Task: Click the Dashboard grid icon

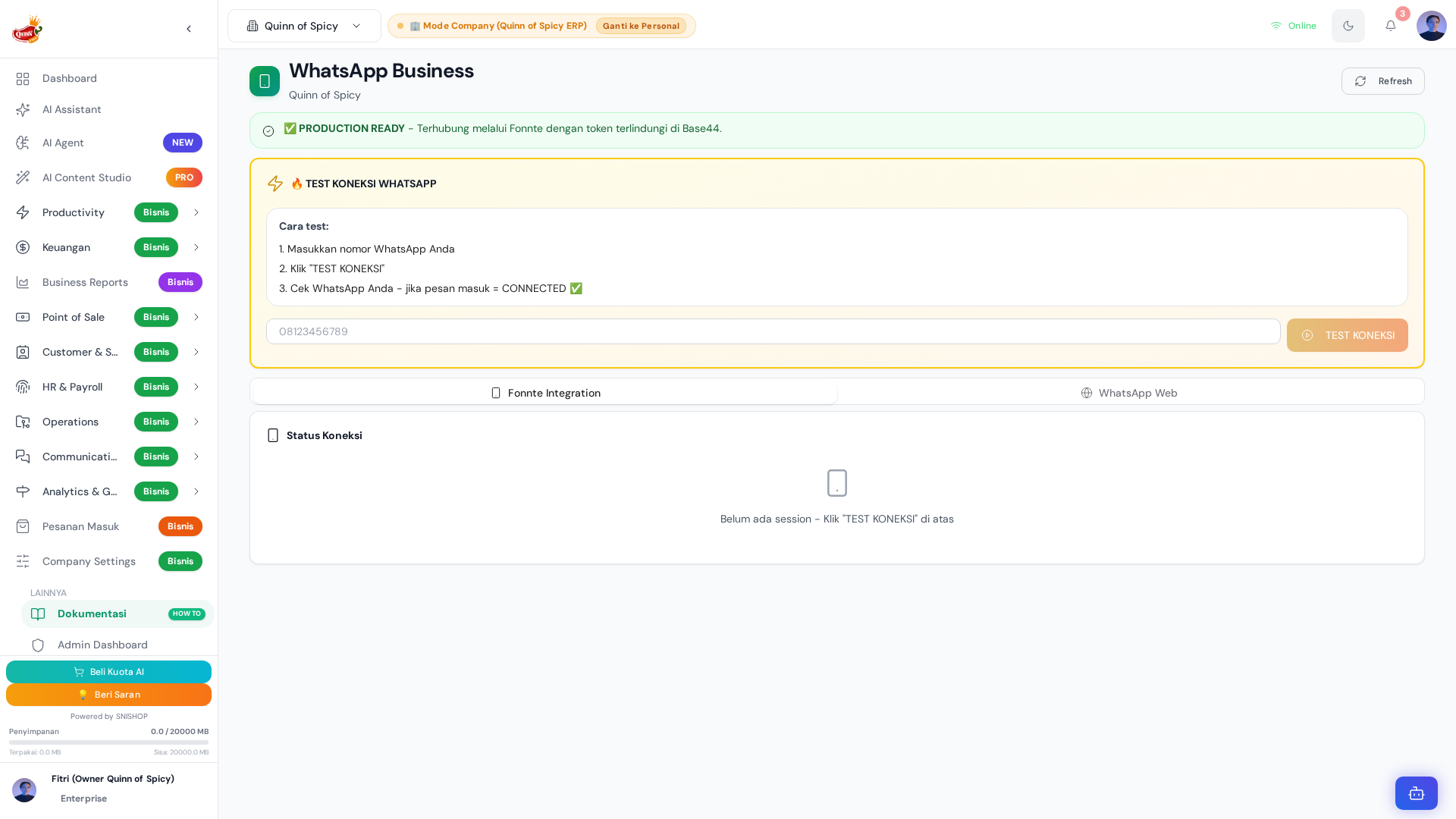Action: (23, 78)
